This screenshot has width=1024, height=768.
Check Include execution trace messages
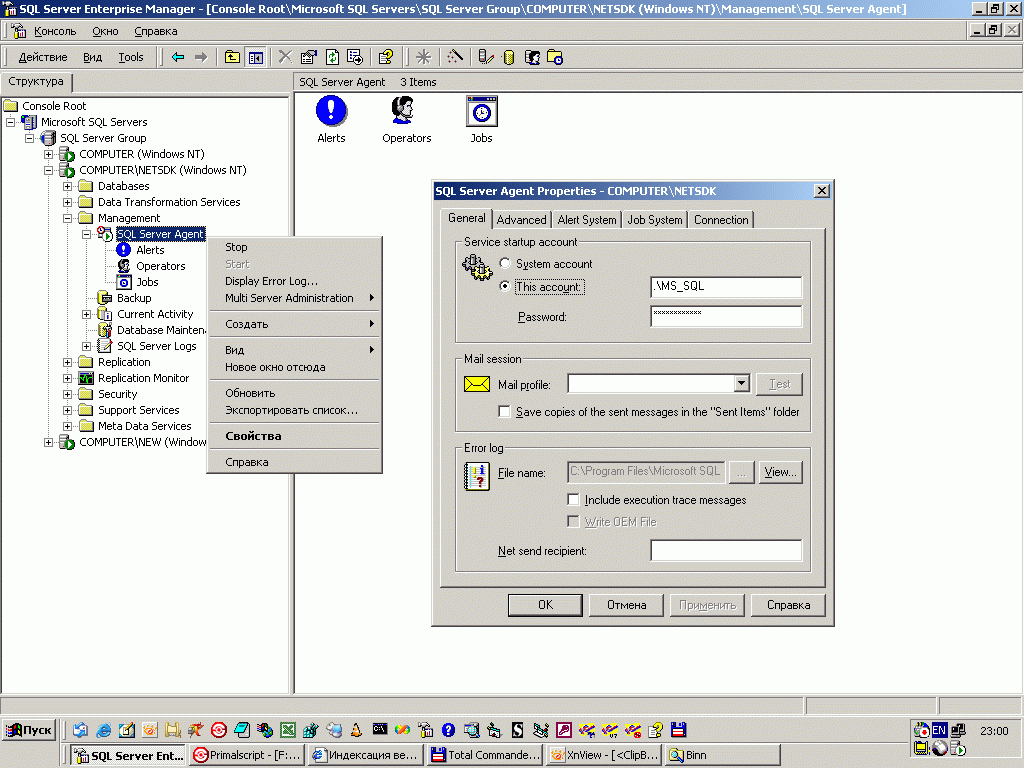pyautogui.click(x=573, y=500)
